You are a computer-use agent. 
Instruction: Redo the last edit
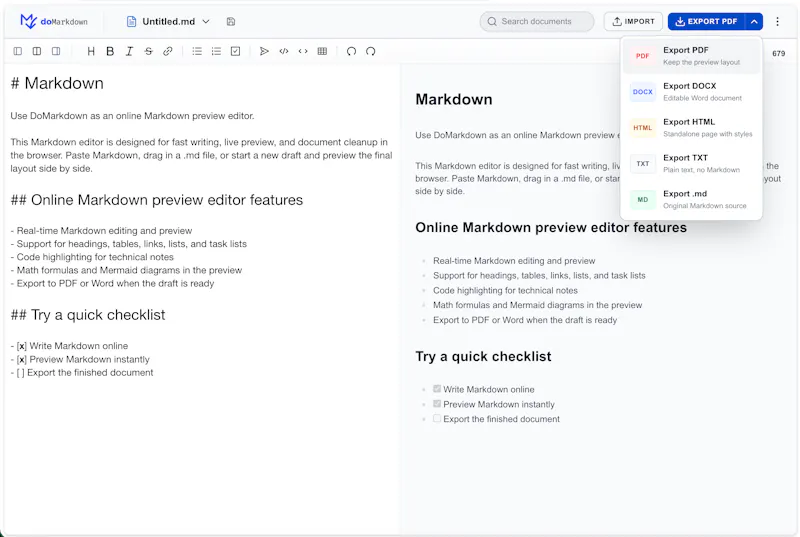(x=370, y=51)
